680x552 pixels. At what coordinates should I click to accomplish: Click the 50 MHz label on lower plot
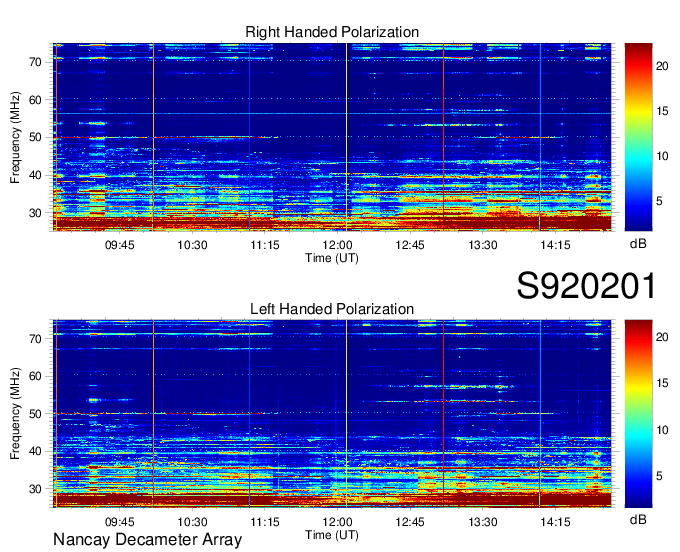[36, 414]
